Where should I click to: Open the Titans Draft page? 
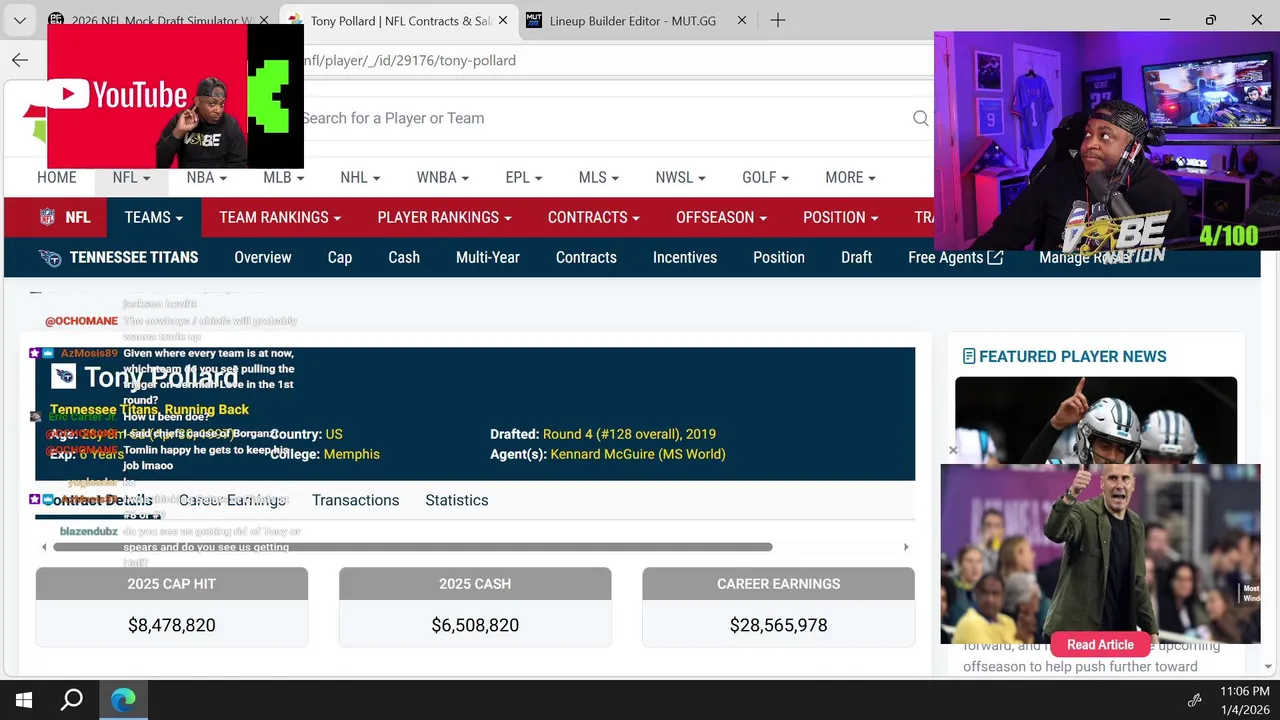[856, 257]
